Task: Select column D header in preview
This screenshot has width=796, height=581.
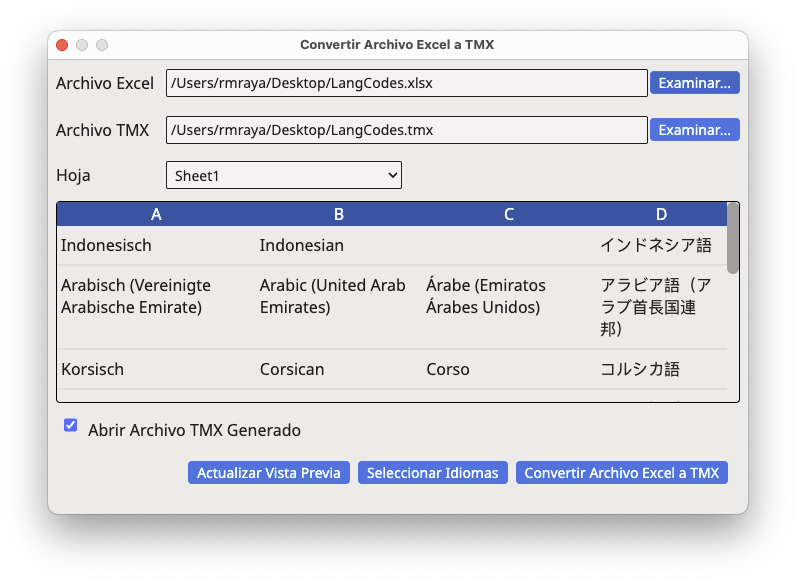Action: click(x=661, y=214)
